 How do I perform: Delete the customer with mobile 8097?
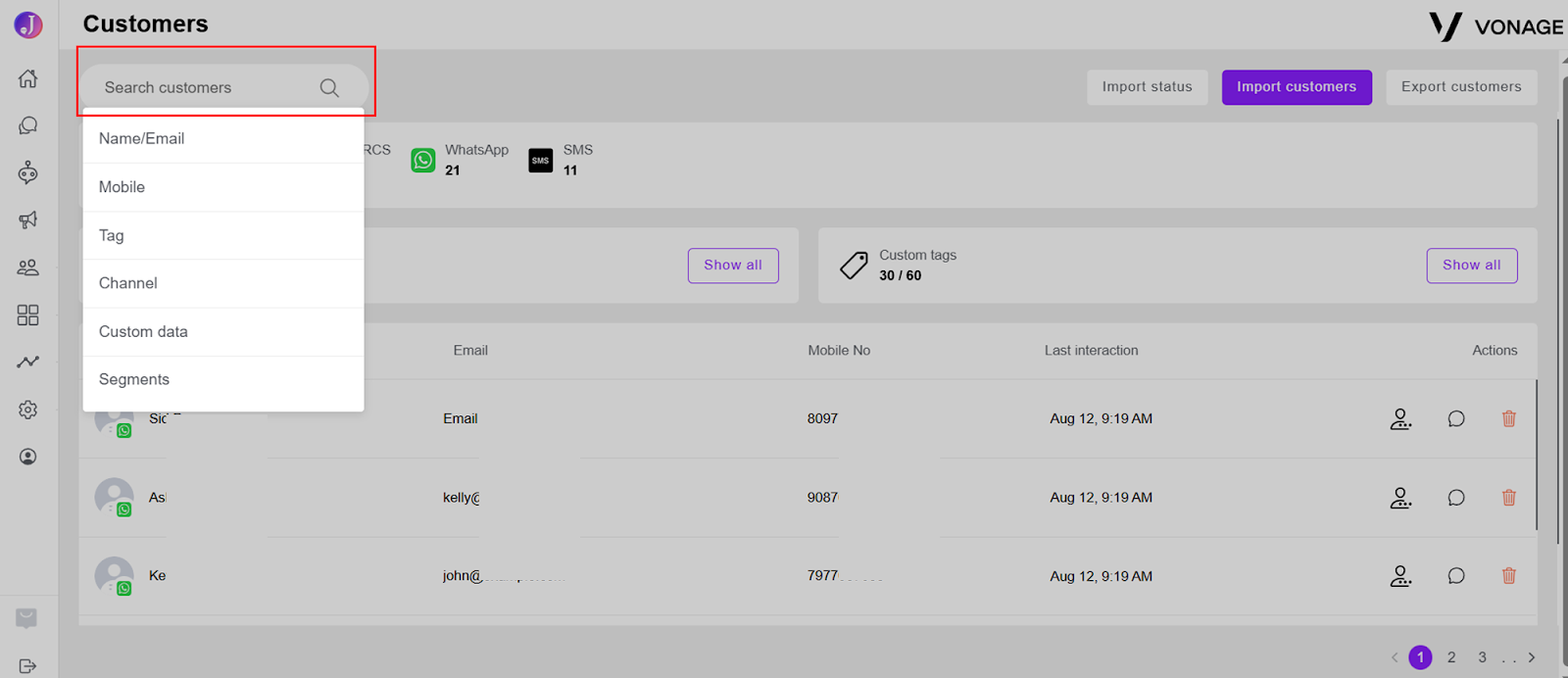coord(1509,418)
